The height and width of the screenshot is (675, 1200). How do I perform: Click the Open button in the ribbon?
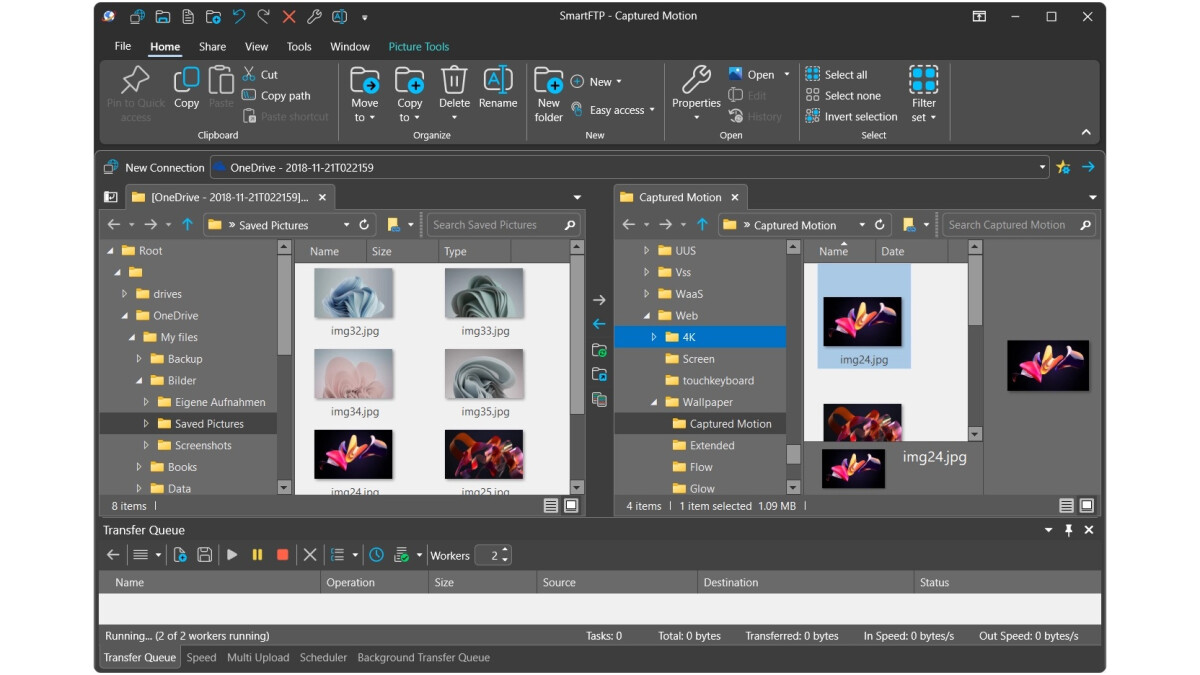point(752,74)
